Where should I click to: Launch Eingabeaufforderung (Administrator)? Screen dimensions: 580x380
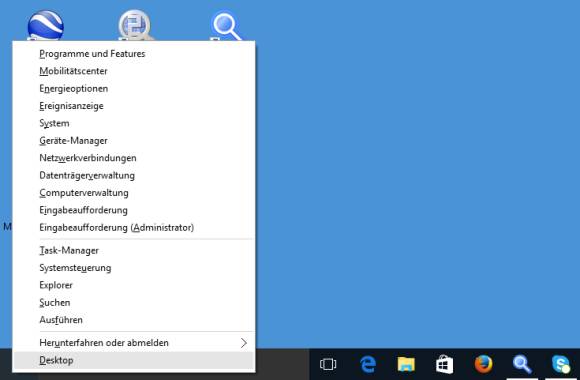(x=134, y=228)
